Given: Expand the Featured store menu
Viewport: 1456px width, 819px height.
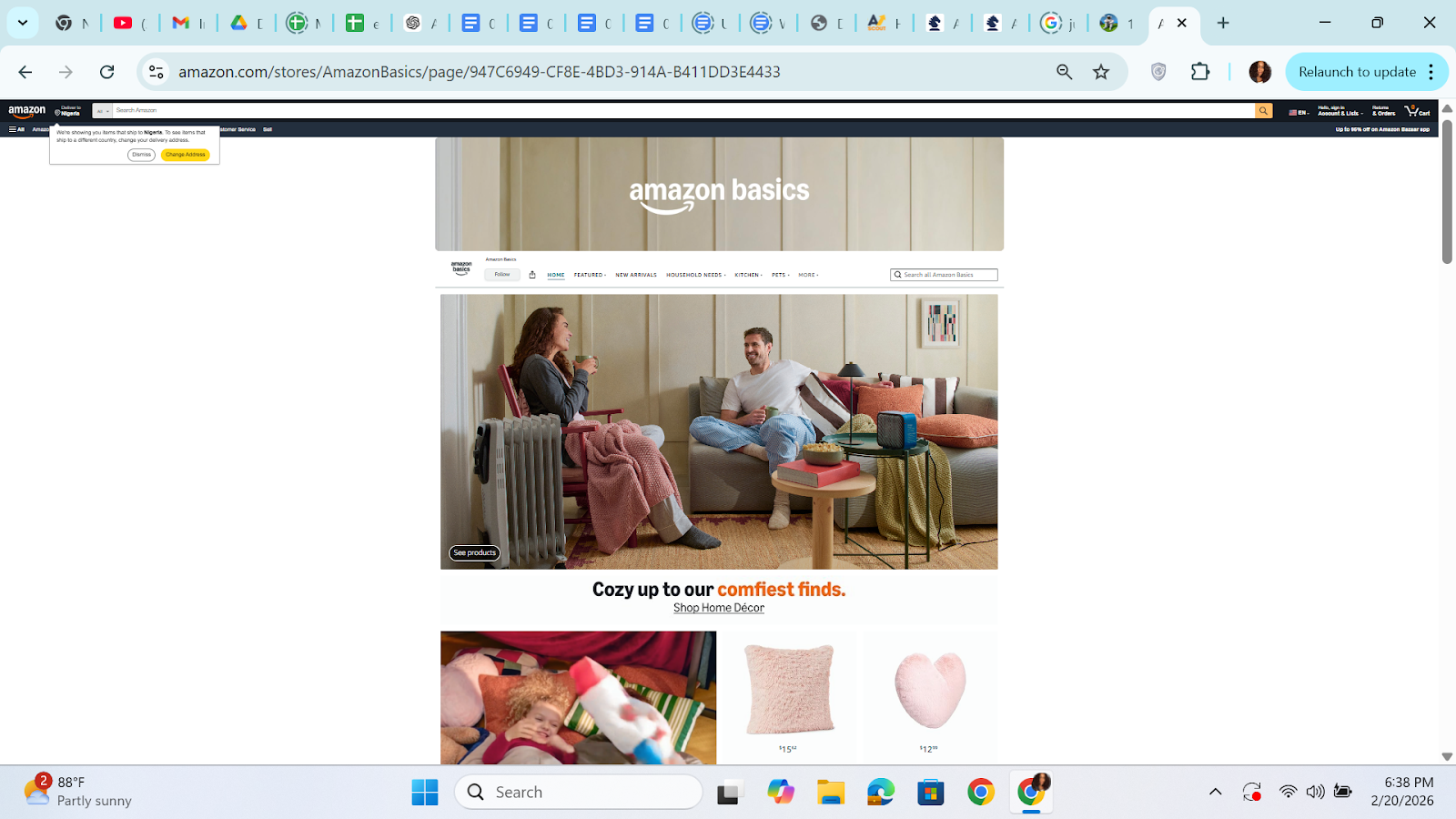Looking at the screenshot, I should point(590,275).
